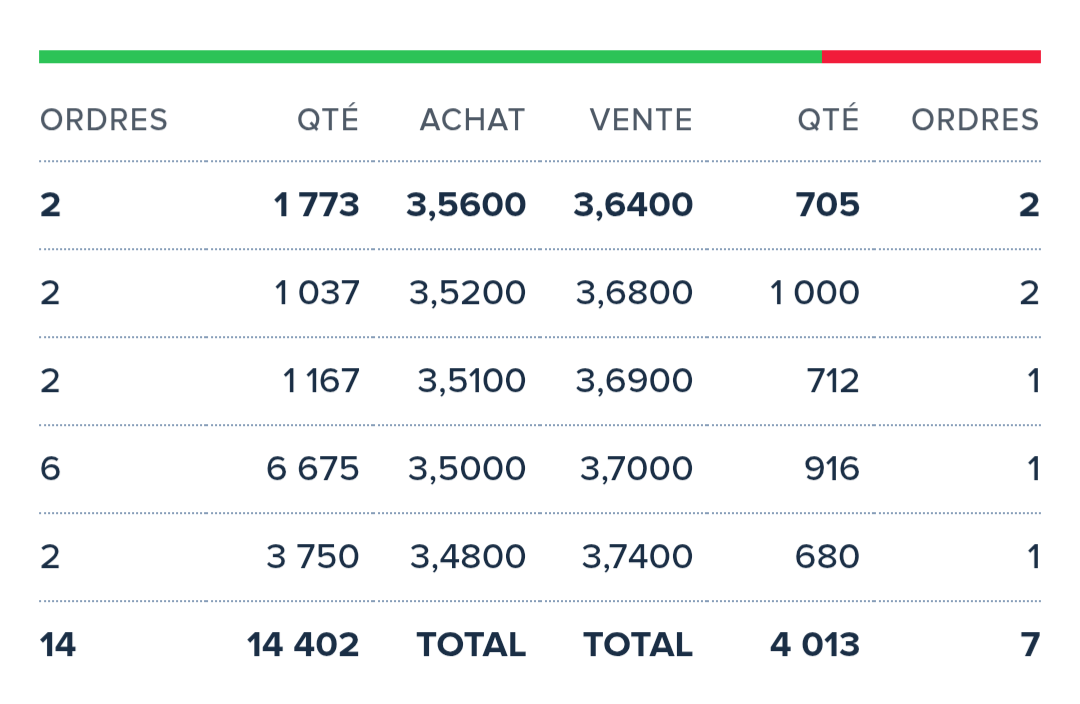The width and height of the screenshot is (1080, 704).
Task: Click the red sell portion of the bar
Action: (x=931, y=56)
